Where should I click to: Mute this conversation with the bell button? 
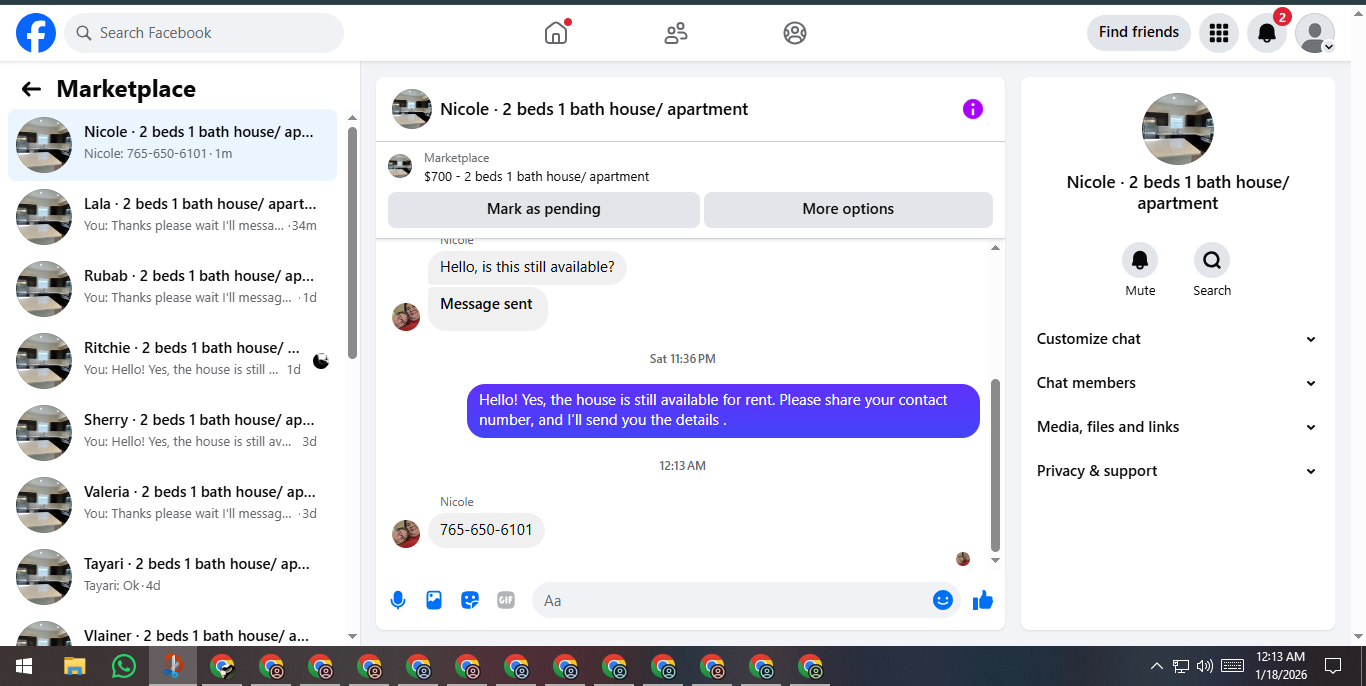1140,261
